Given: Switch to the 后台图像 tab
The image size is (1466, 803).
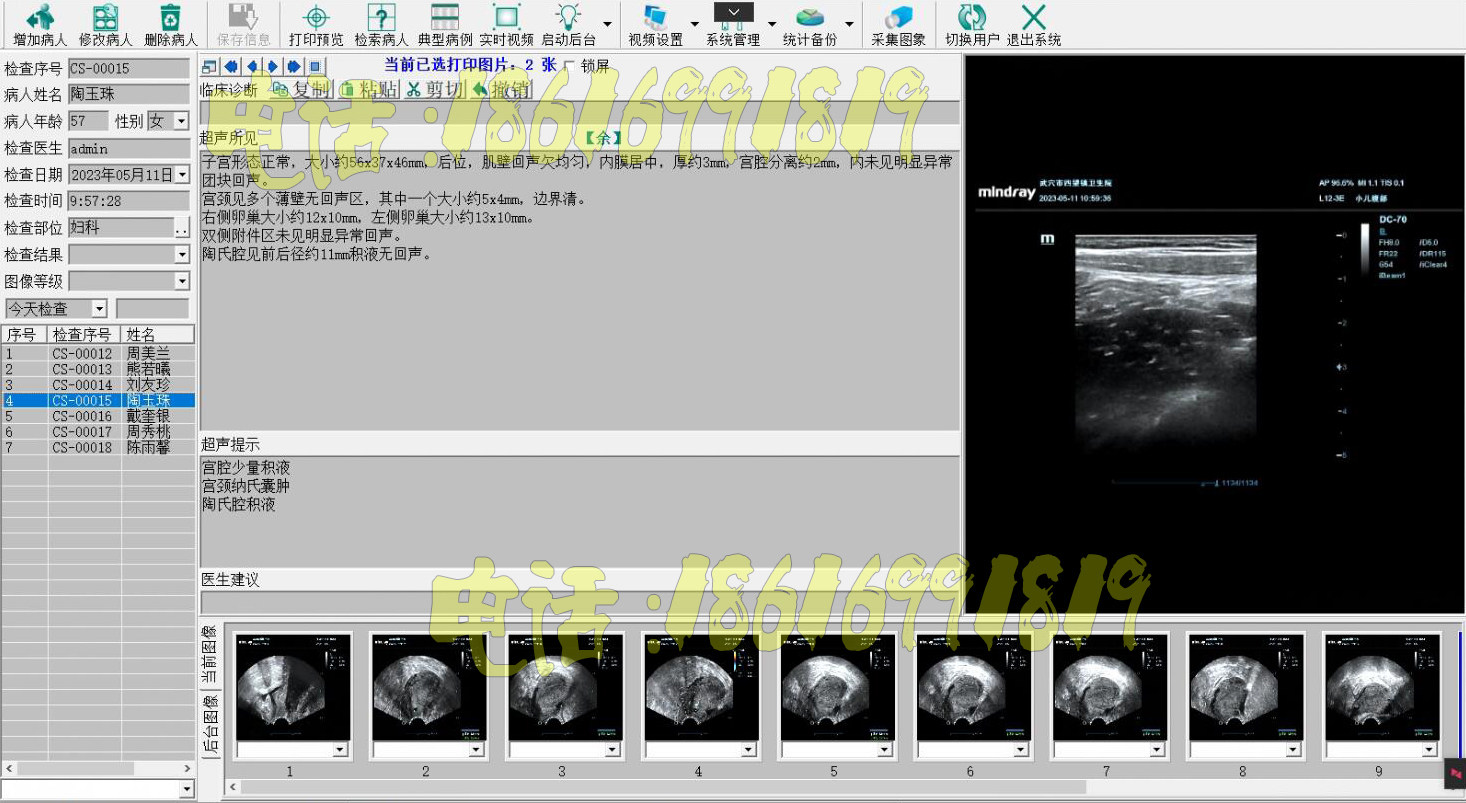Looking at the screenshot, I should 210,725.
